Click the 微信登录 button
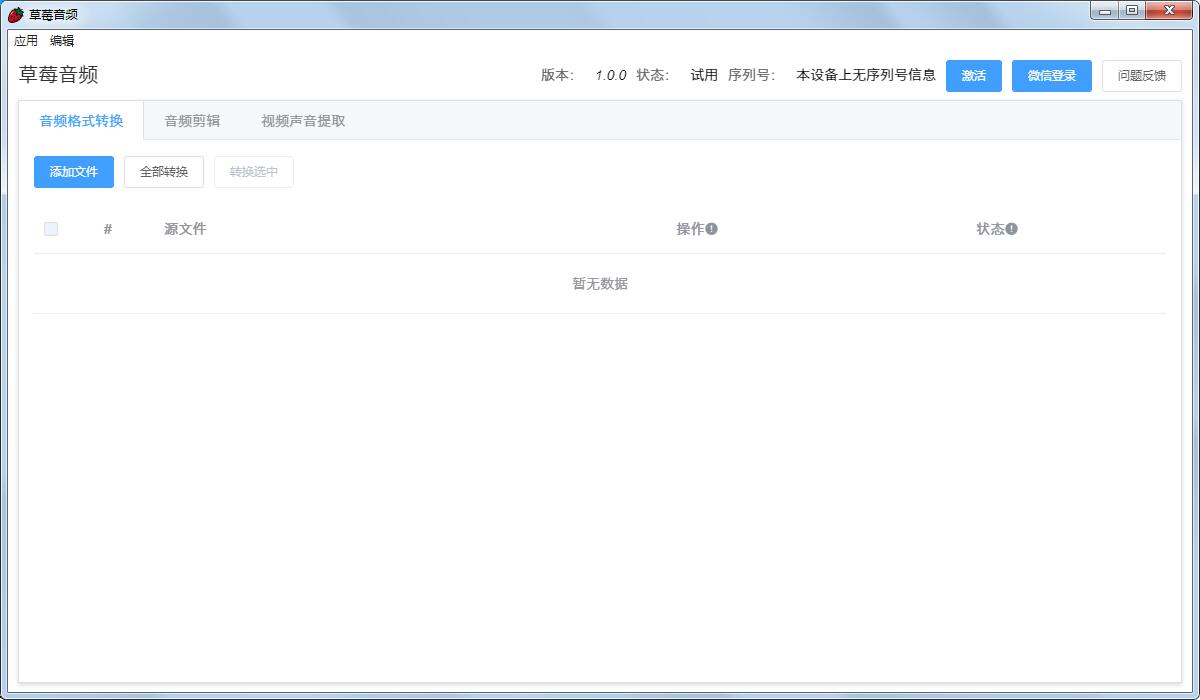Viewport: 1200px width, 700px height. (x=1052, y=76)
